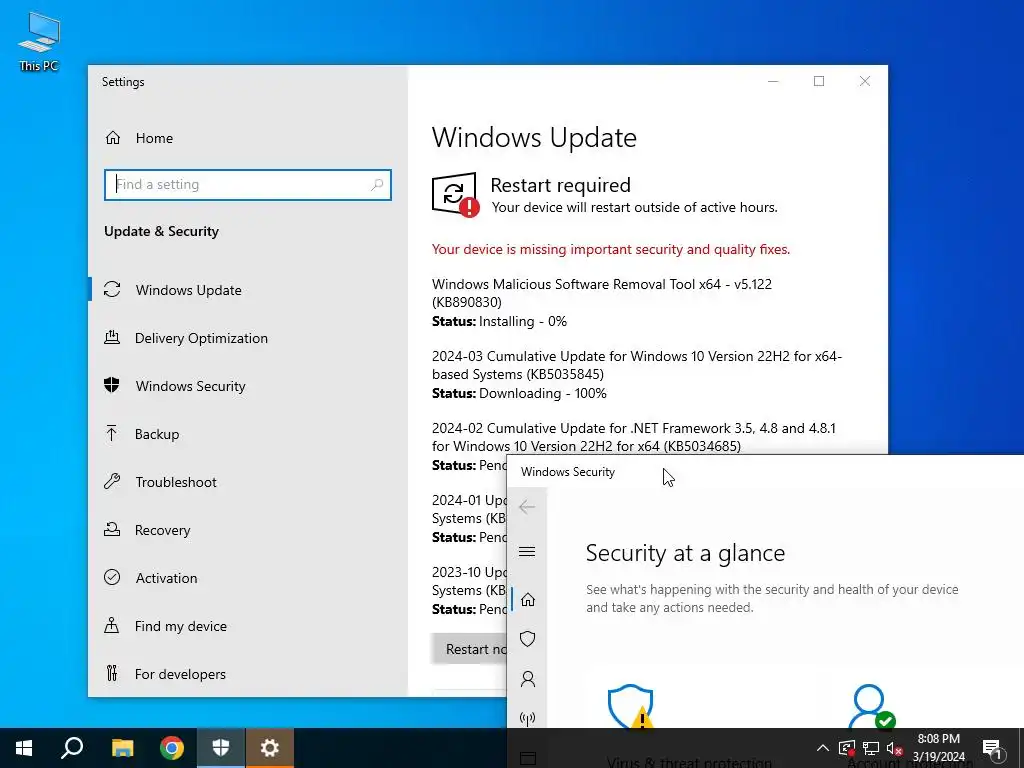Show hidden system tray icons
Viewport: 1024px width, 768px height.
coord(823,748)
